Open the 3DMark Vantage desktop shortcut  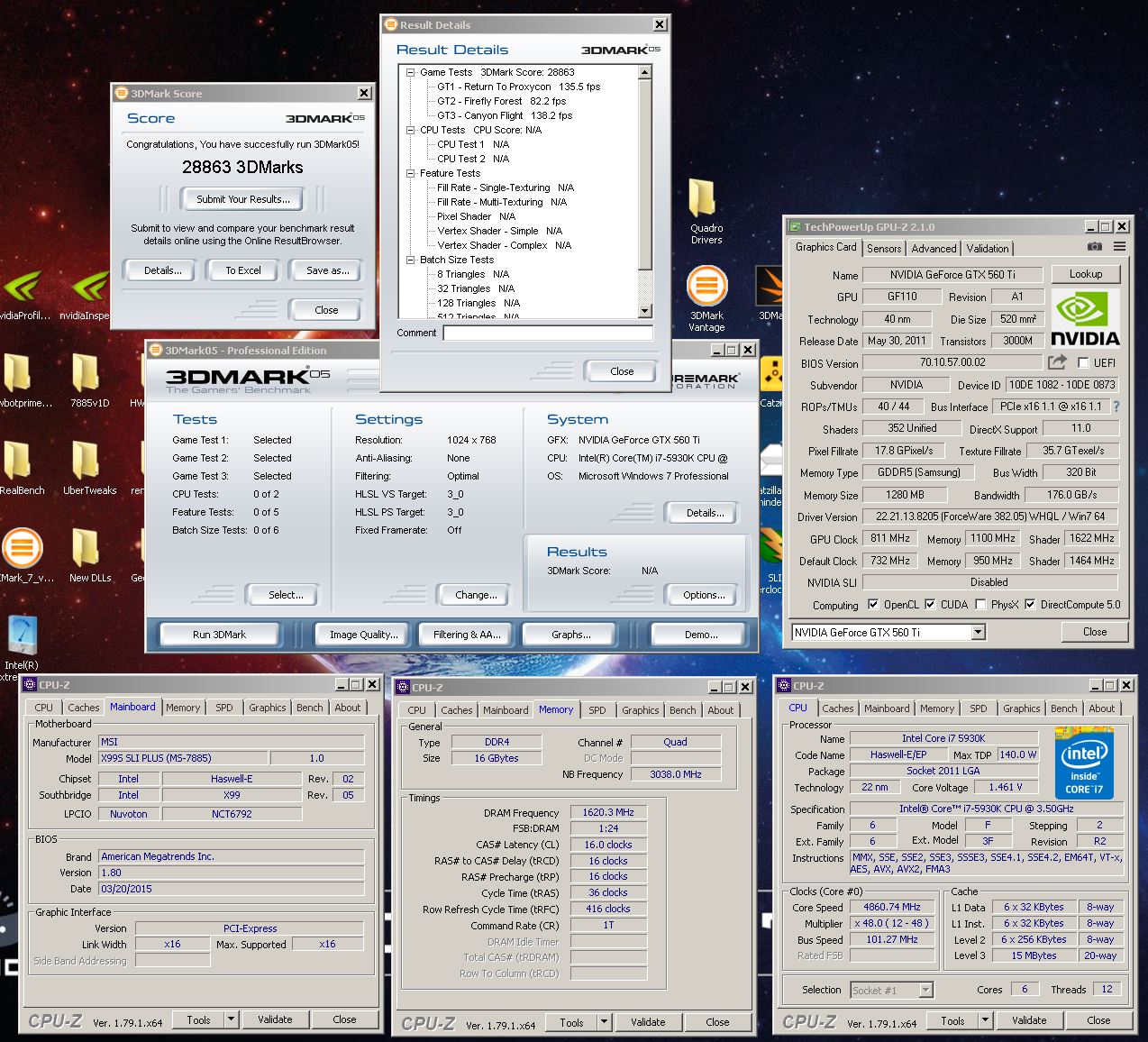pos(707,299)
